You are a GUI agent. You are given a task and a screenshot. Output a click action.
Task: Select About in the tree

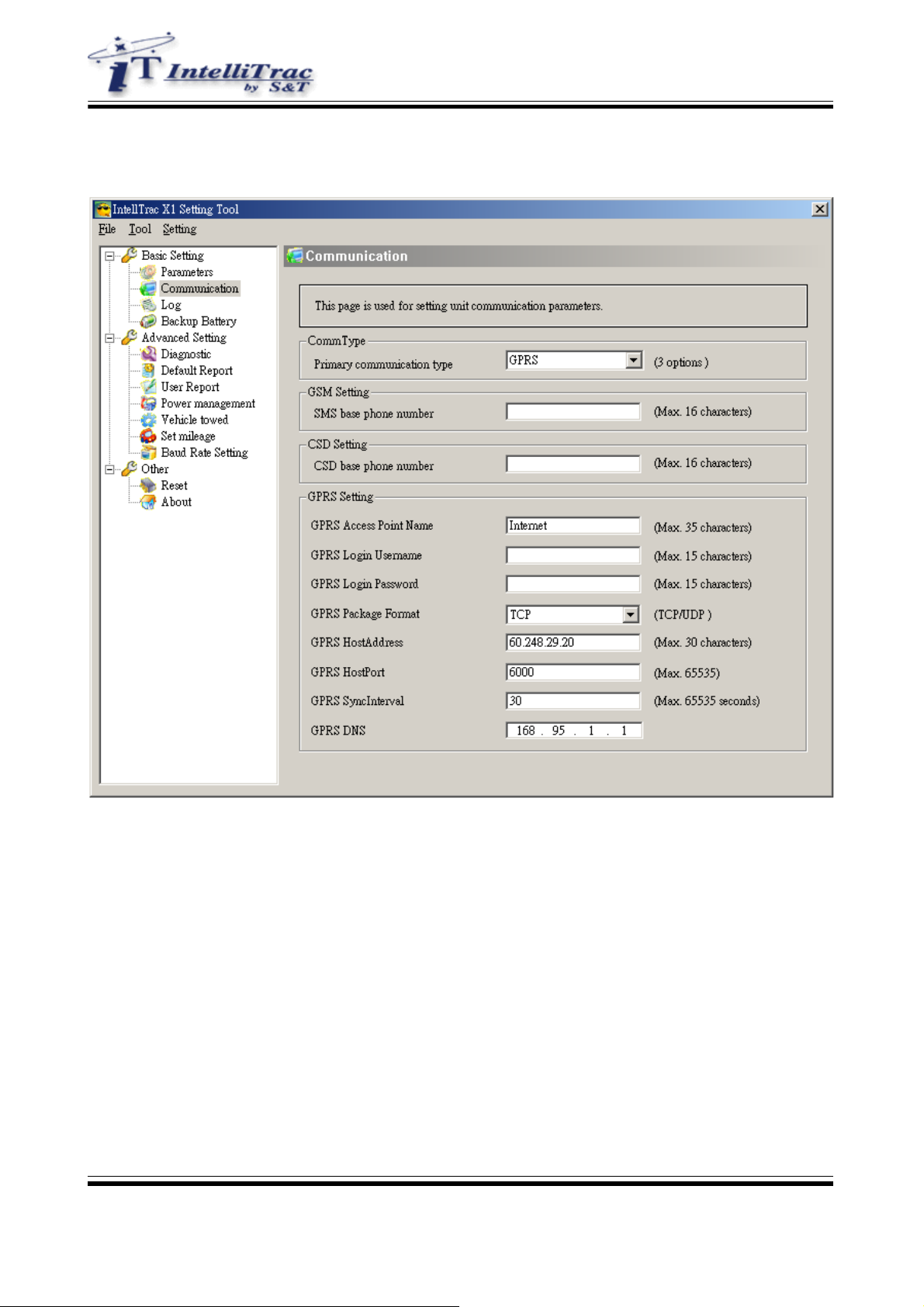(x=176, y=502)
